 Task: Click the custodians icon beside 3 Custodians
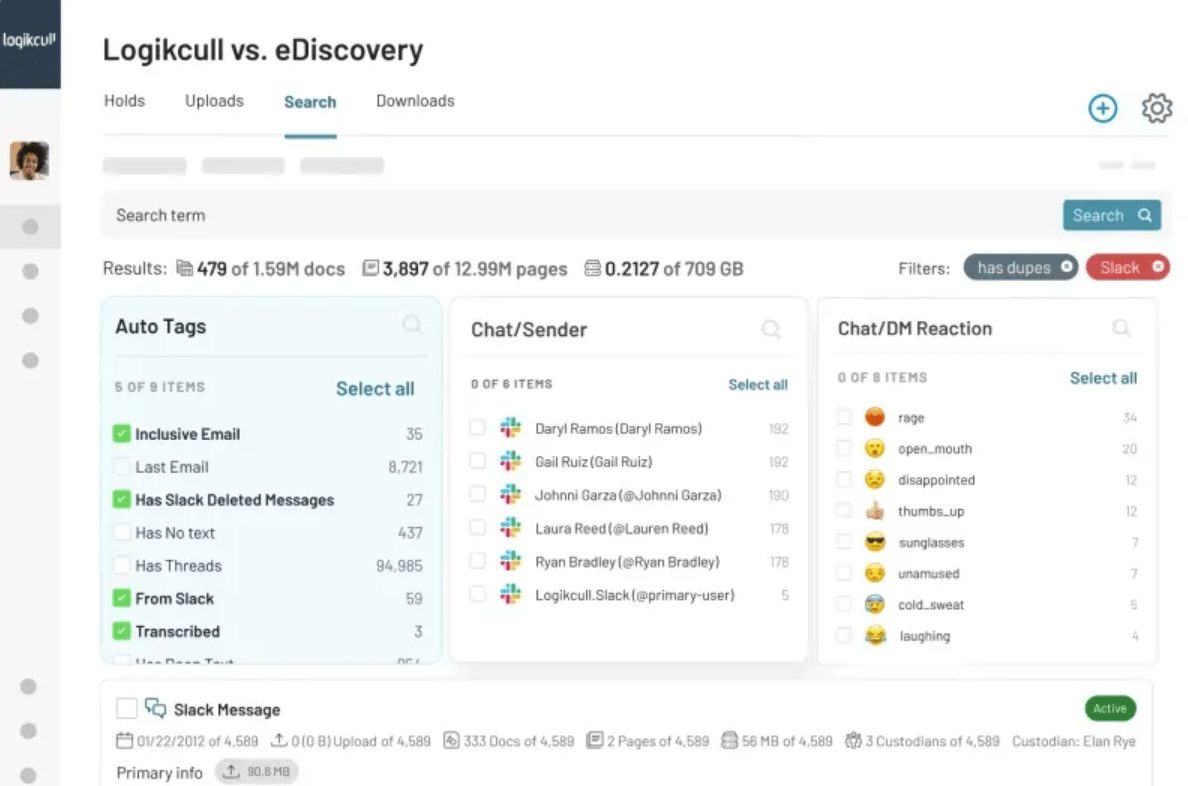(853, 741)
